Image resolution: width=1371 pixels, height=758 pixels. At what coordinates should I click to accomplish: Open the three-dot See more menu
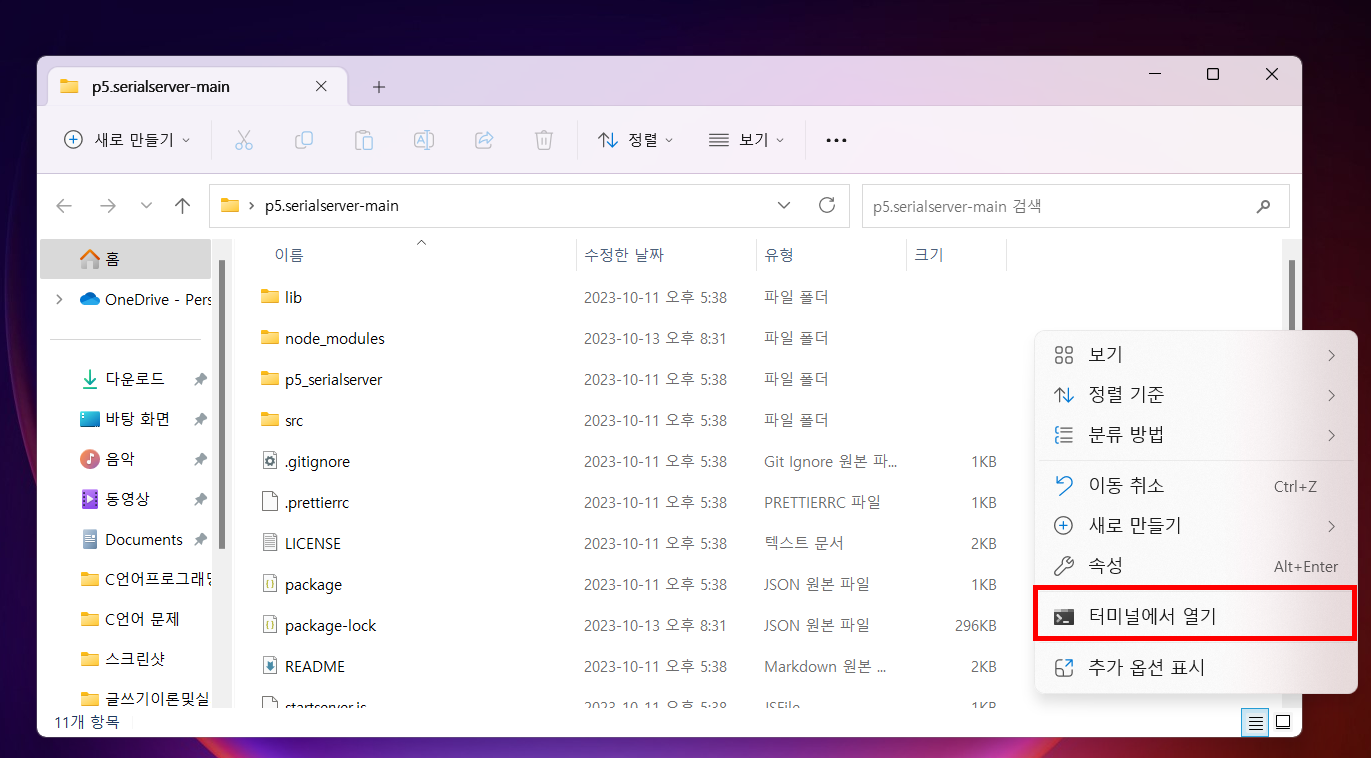coord(836,140)
